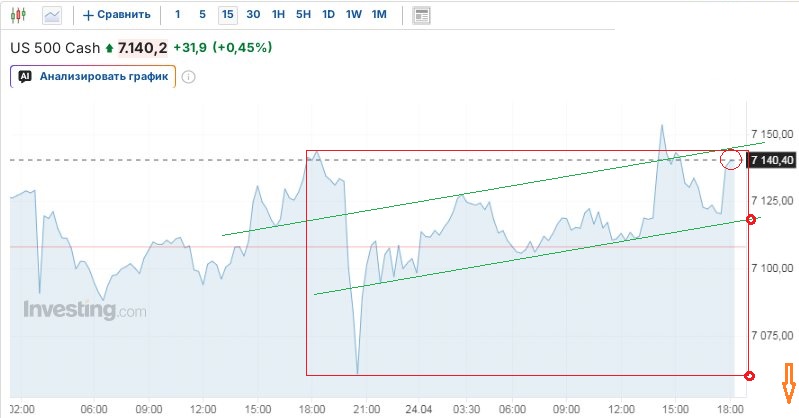Viewport: 799px width, 418px height.
Task: Switch to the 1H timeframe
Action: pos(278,15)
